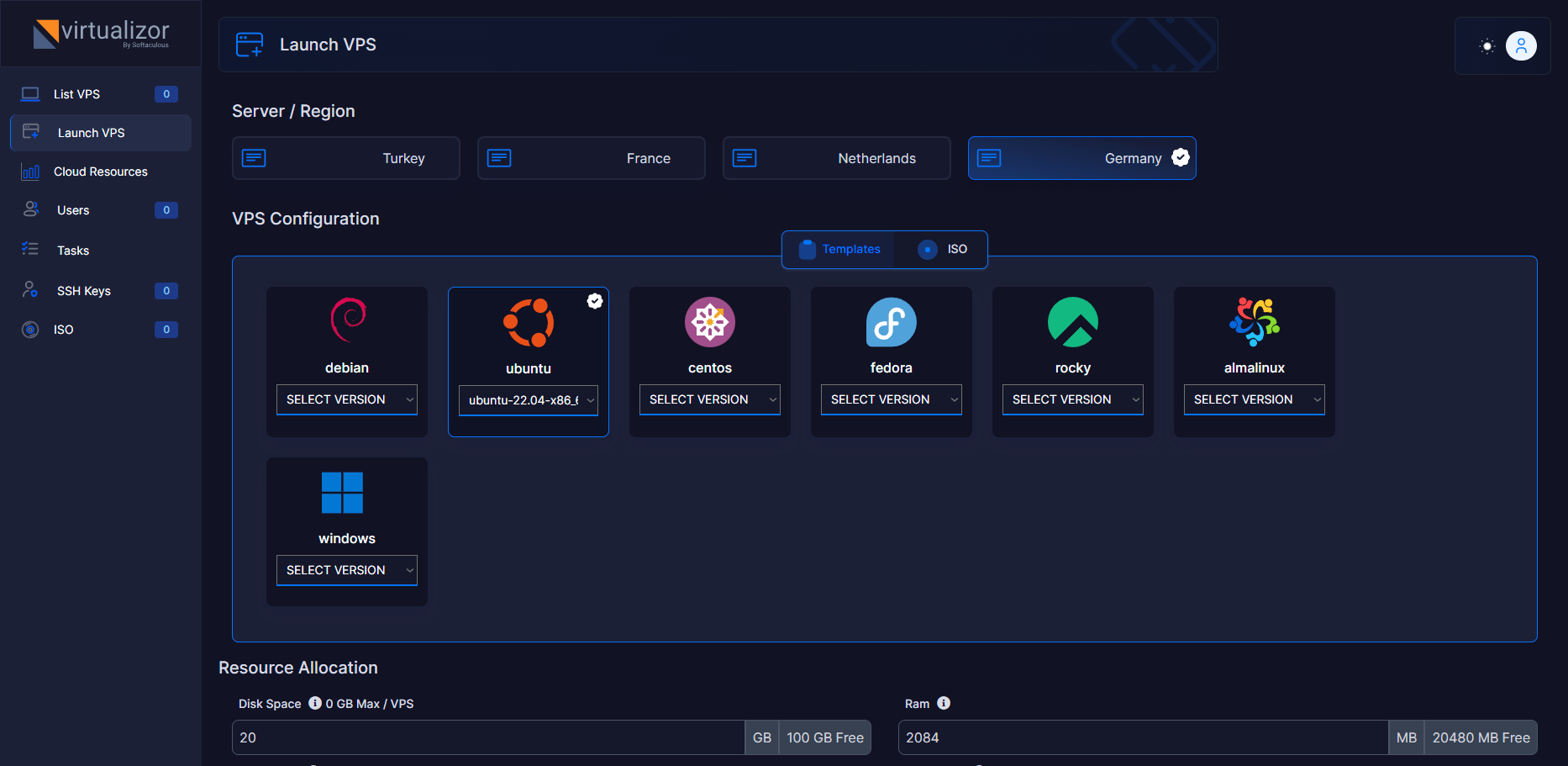Select the France region
1568x766 pixels.
tap(592, 158)
